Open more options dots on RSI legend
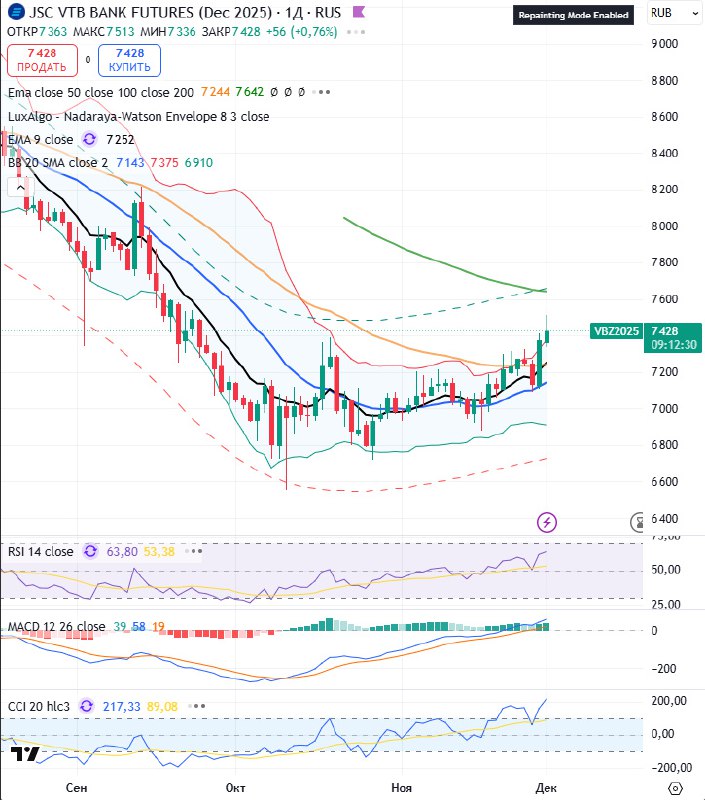 pyautogui.click(x=196, y=551)
